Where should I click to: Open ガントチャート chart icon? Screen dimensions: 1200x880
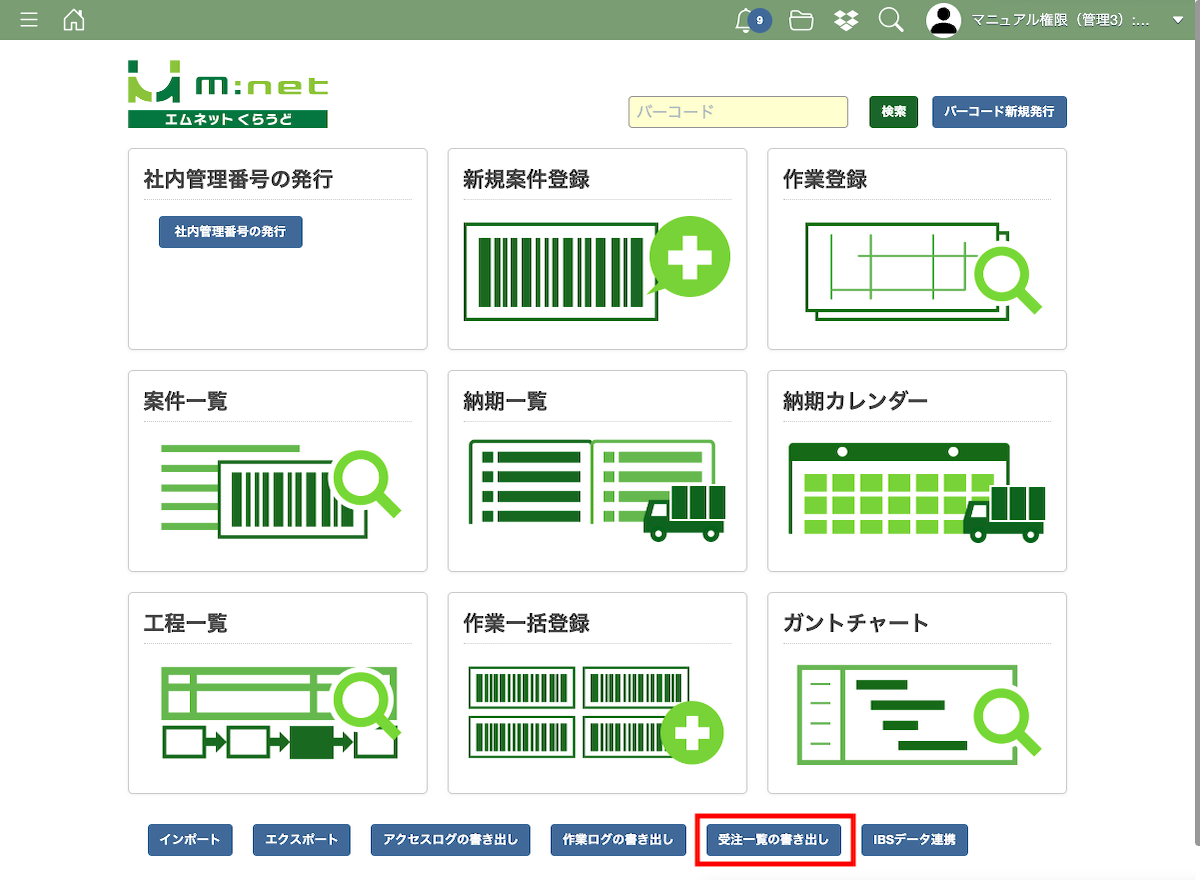[916, 713]
